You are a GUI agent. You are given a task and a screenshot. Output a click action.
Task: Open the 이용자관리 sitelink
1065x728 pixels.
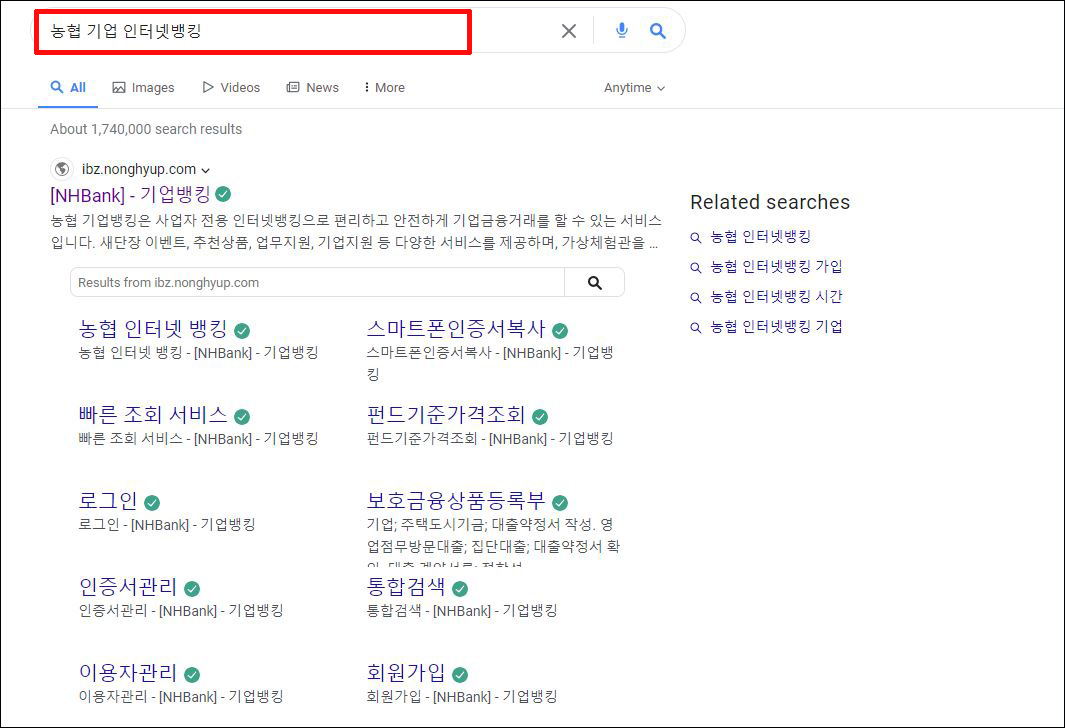point(128,672)
